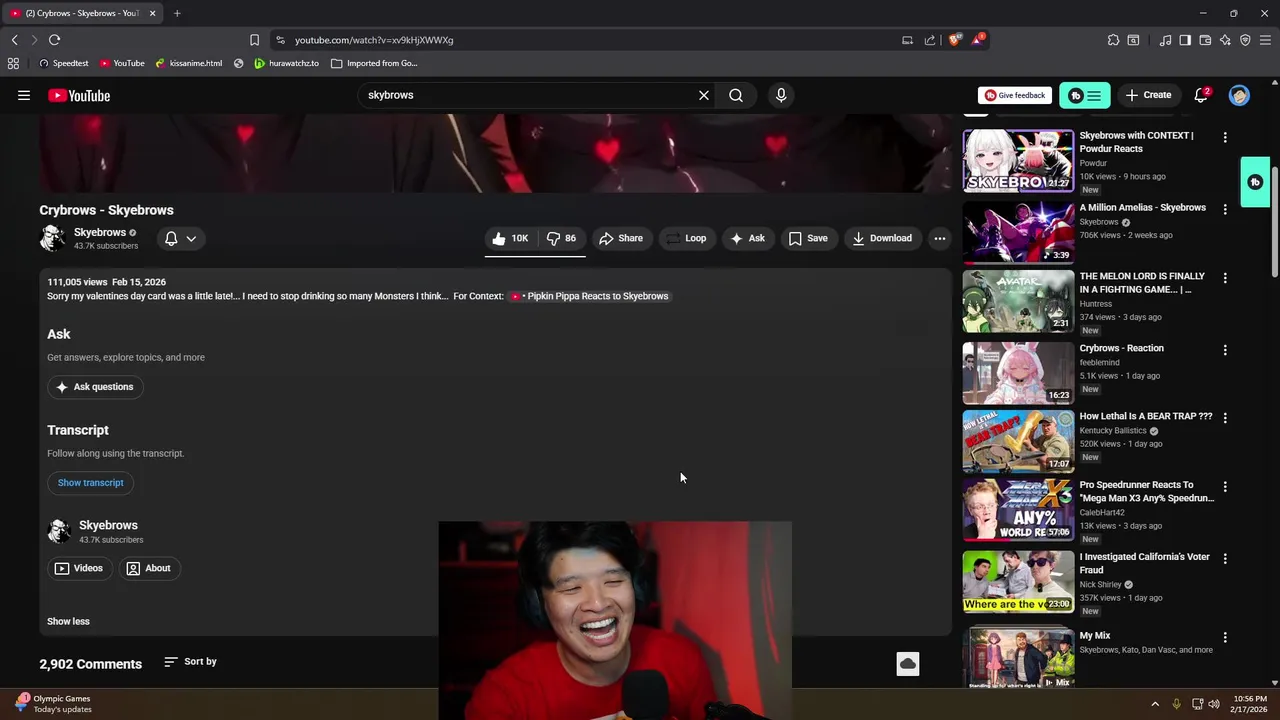Open the Pro Speedrunner Reacts video thumbnail
Image resolution: width=1280 pixels, height=720 pixels.
coord(1018,510)
